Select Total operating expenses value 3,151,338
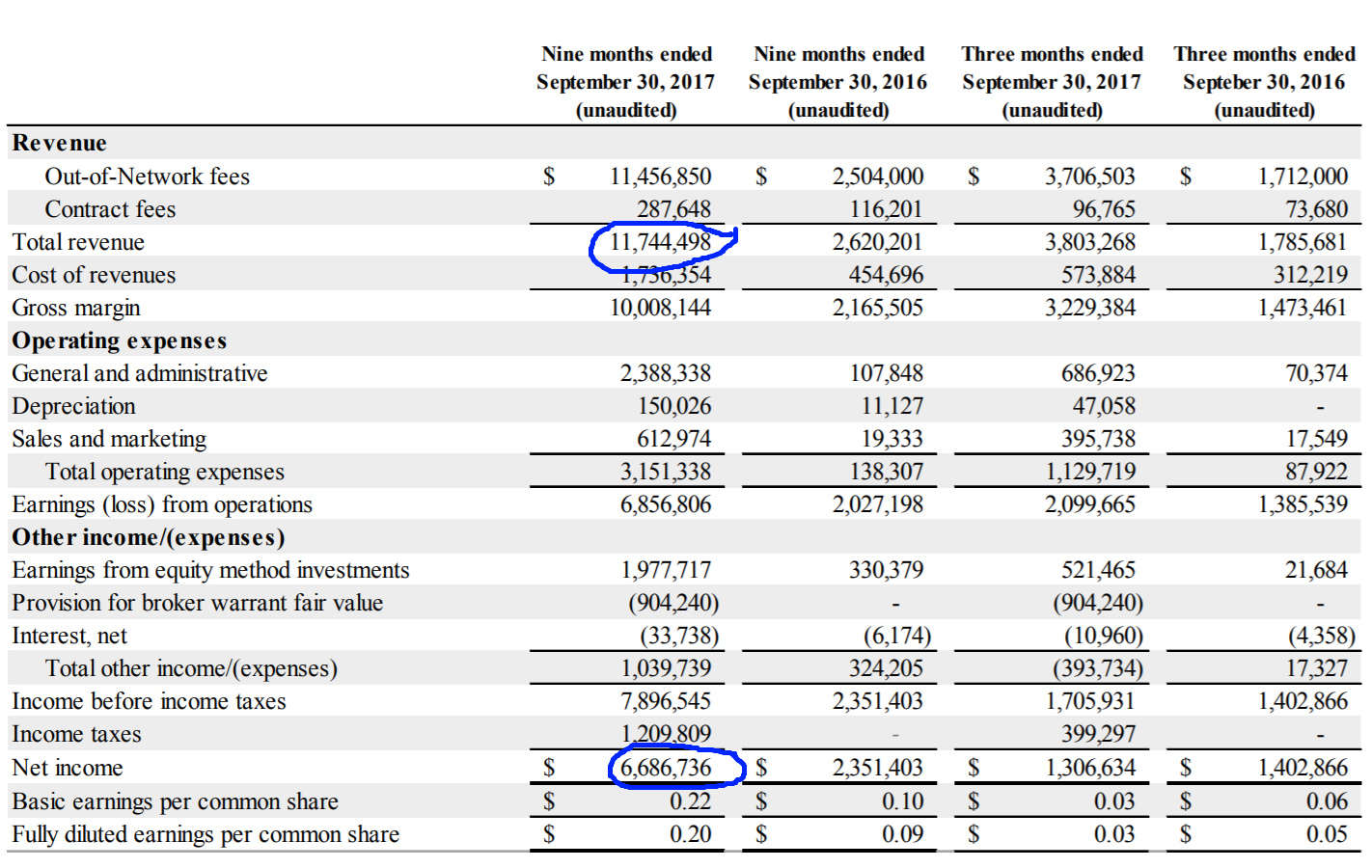Screen dimensions: 1372x868 (x=666, y=472)
